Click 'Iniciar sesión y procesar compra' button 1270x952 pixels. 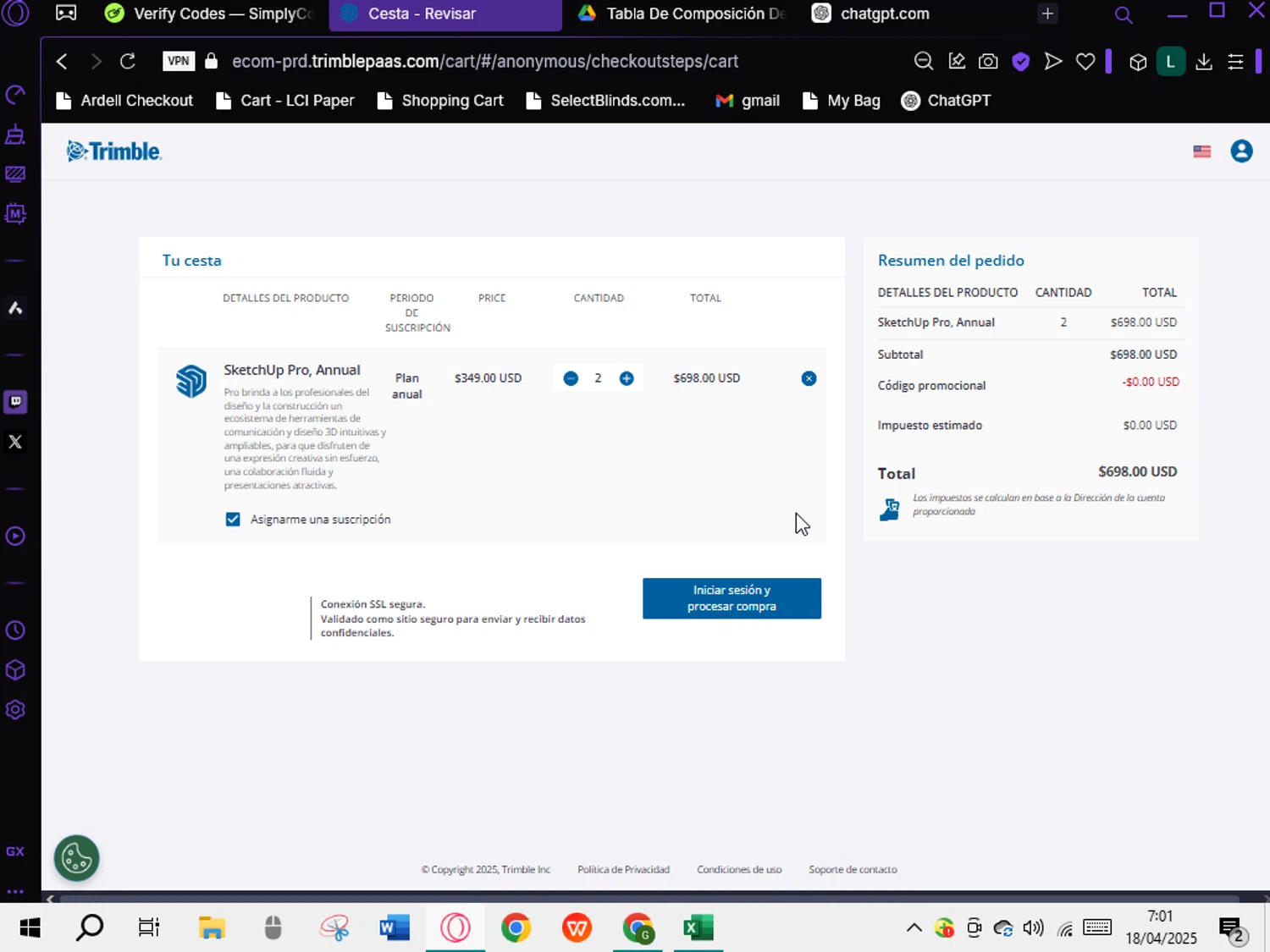(x=732, y=598)
